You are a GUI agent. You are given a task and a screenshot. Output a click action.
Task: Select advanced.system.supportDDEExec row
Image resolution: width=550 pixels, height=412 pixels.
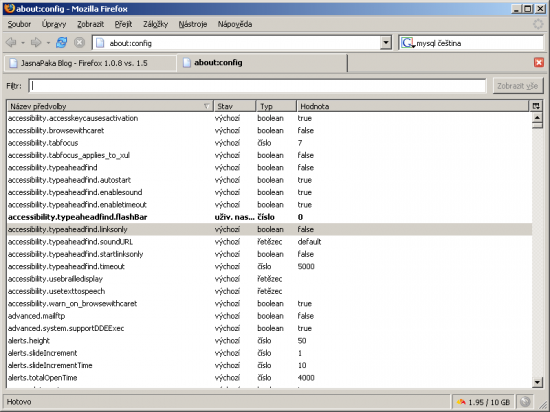(x=269, y=328)
